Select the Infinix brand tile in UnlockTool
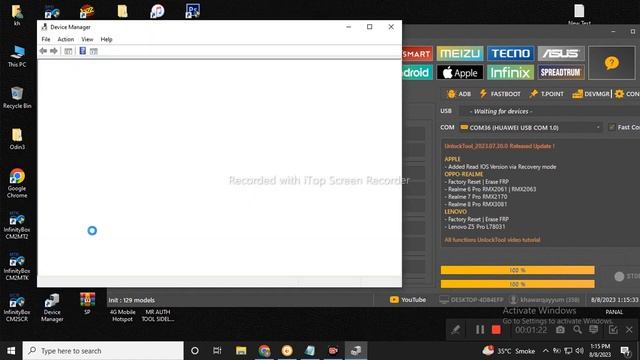Viewport: 640px width, 360px height. [x=510, y=73]
